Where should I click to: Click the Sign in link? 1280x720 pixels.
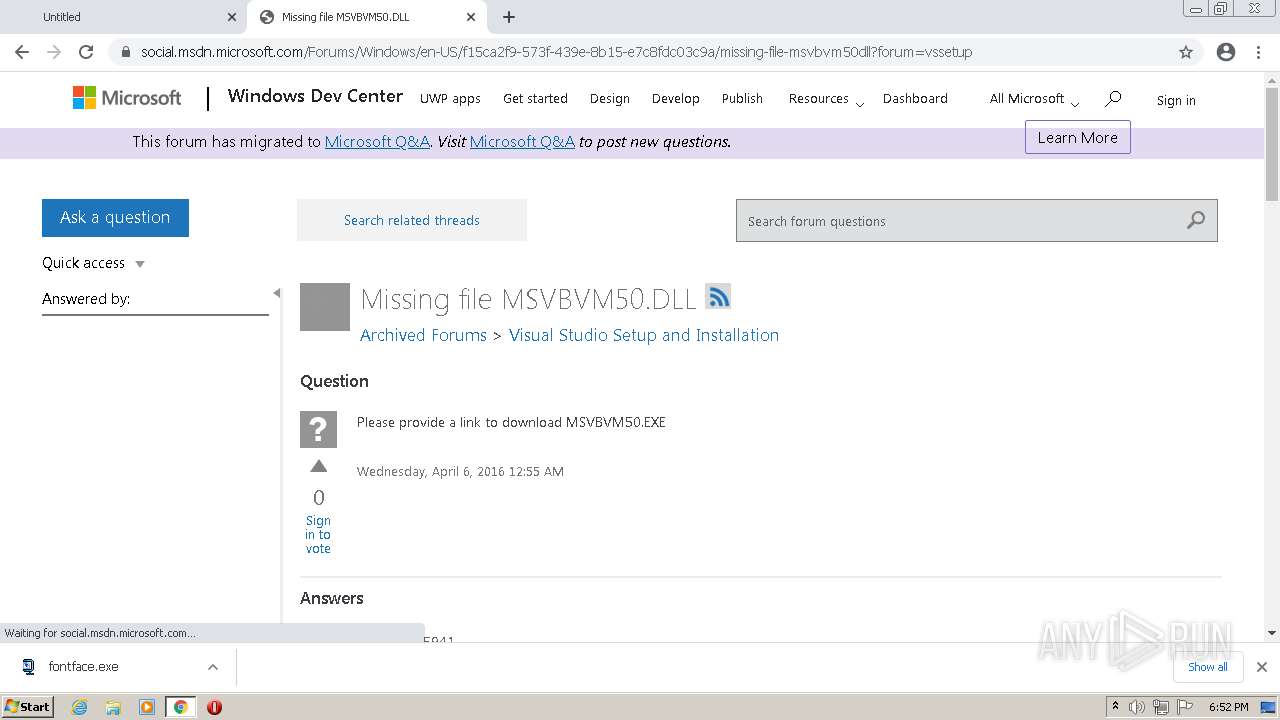(1176, 100)
